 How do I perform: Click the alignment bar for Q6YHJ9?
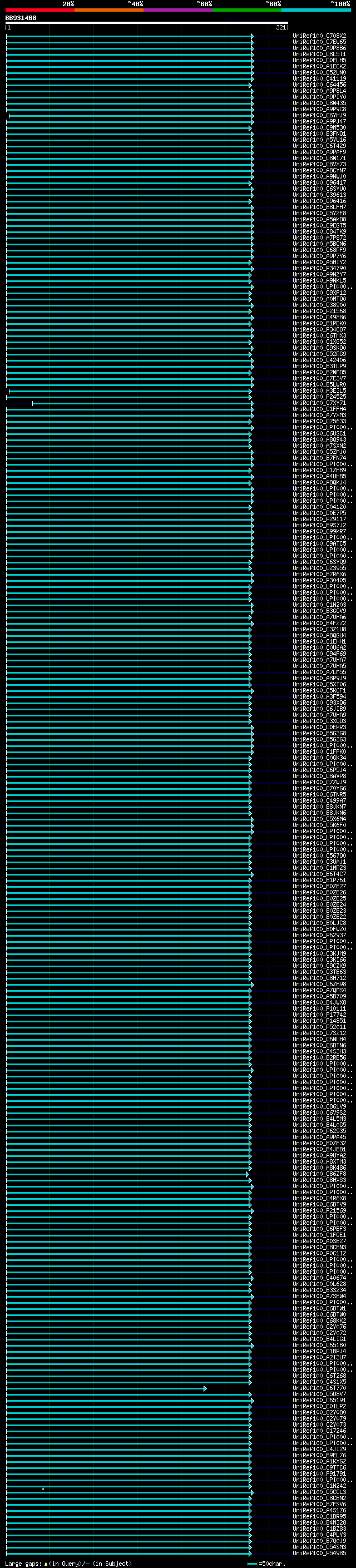coord(130,116)
